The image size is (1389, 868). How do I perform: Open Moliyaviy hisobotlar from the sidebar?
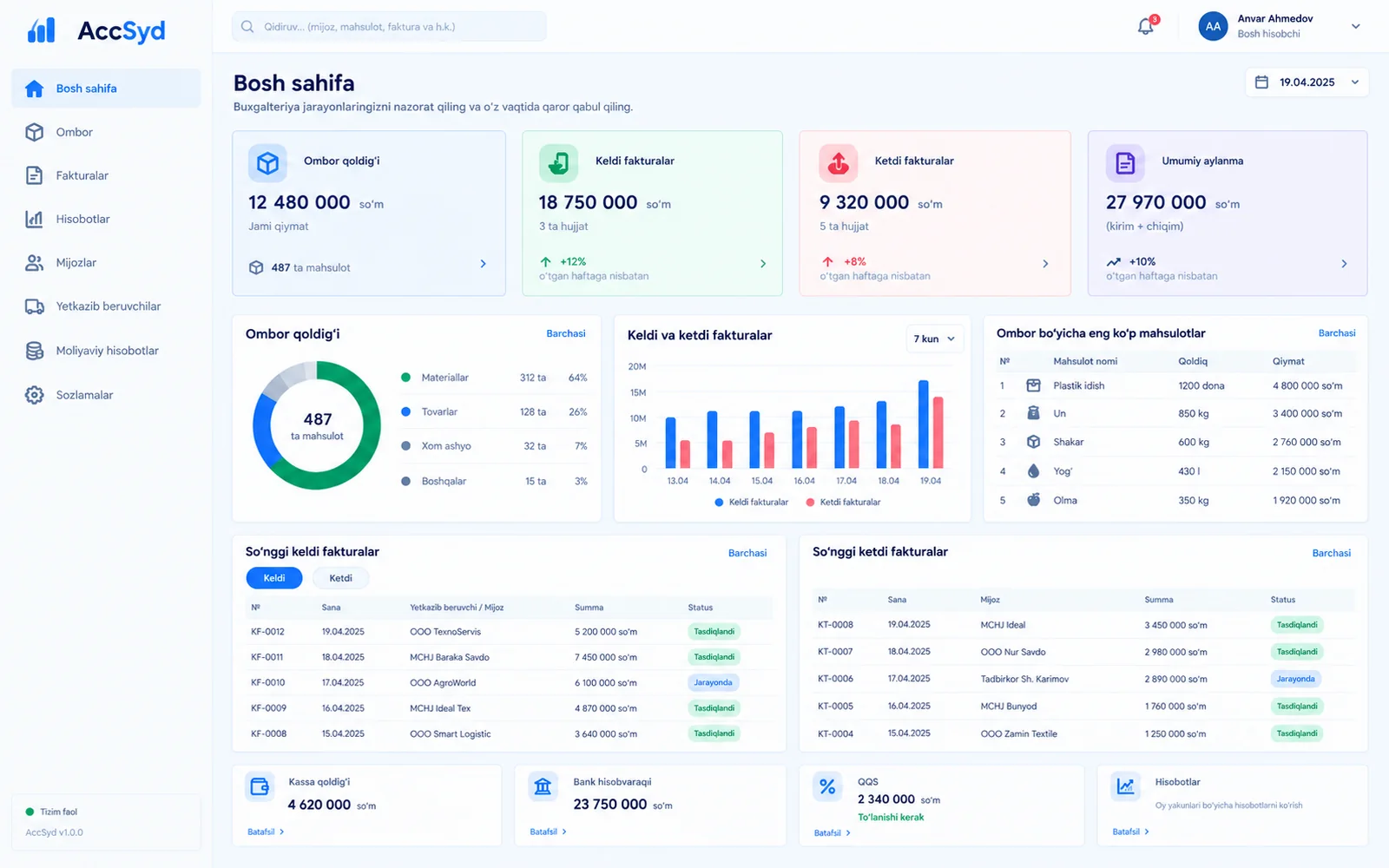point(106,351)
